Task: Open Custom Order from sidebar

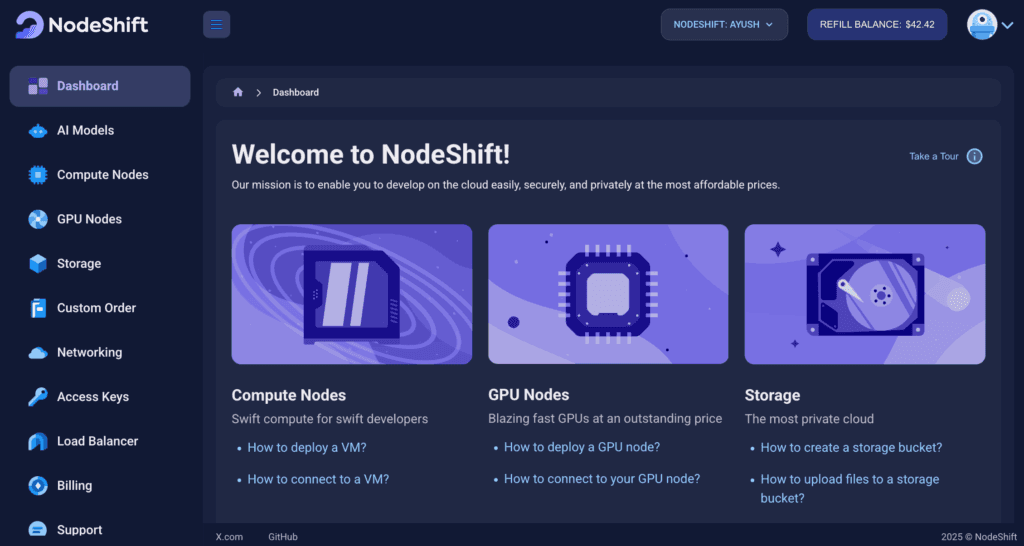Action: coord(96,308)
